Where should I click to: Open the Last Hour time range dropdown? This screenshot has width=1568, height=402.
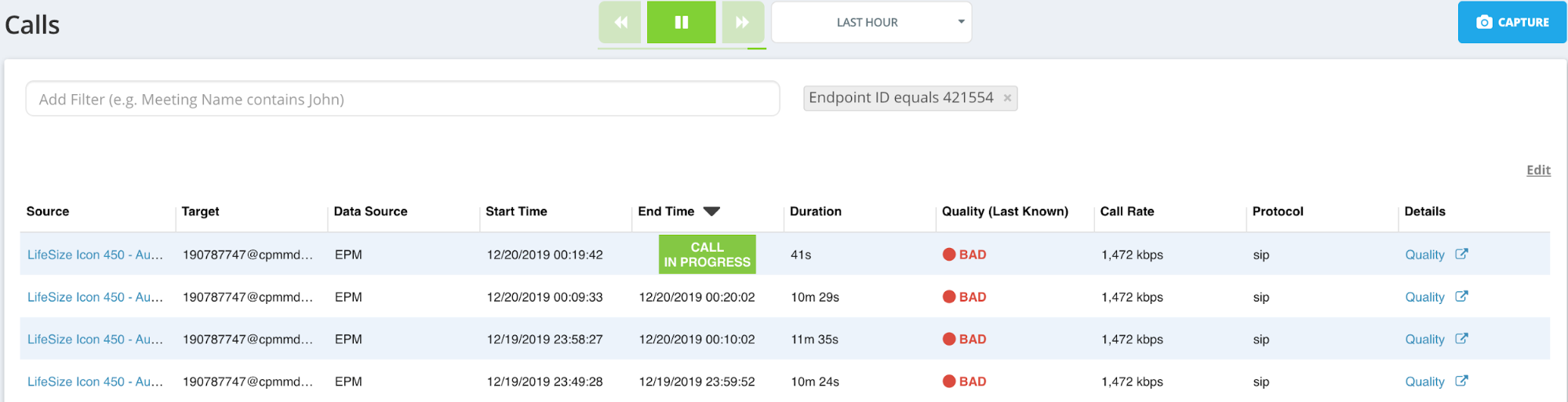(x=871, y=22)
